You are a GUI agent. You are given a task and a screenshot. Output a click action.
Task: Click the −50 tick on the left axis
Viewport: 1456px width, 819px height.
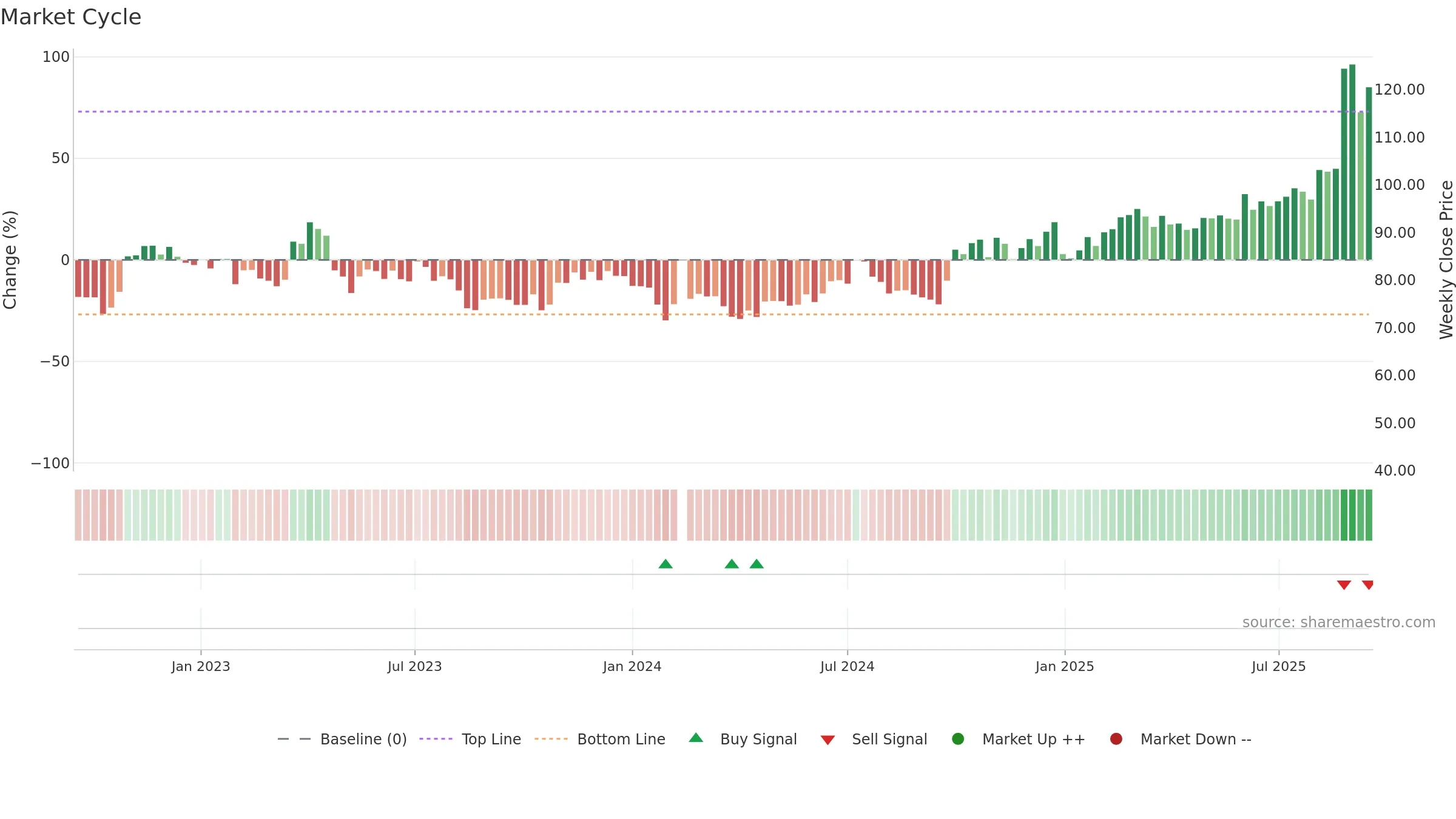click(x=55, y=362)
